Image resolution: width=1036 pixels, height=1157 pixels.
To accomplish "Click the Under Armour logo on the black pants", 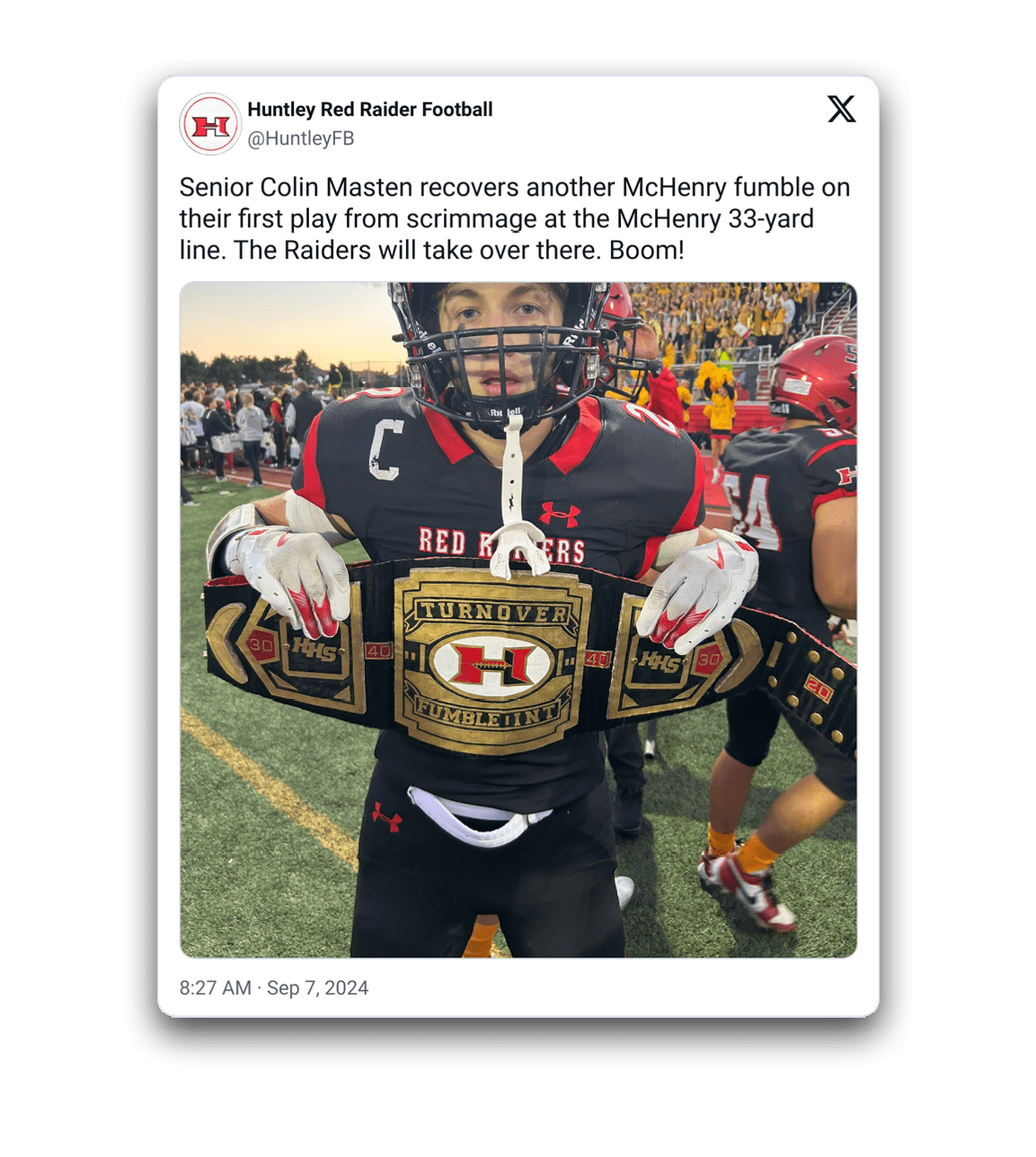I will coord(386,815).
